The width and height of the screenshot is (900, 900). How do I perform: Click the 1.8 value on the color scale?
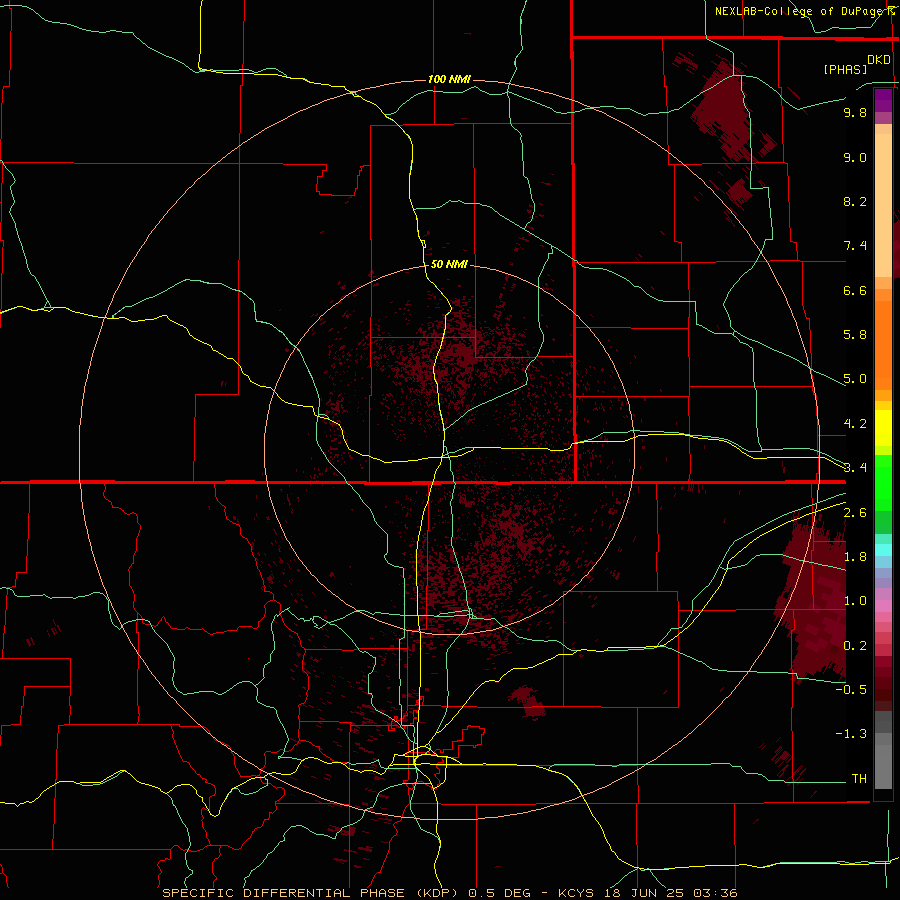coord(855,557)
